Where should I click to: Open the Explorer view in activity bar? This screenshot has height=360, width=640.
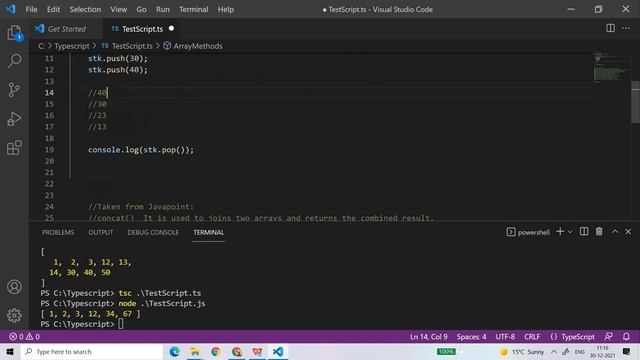coord(14,33)
